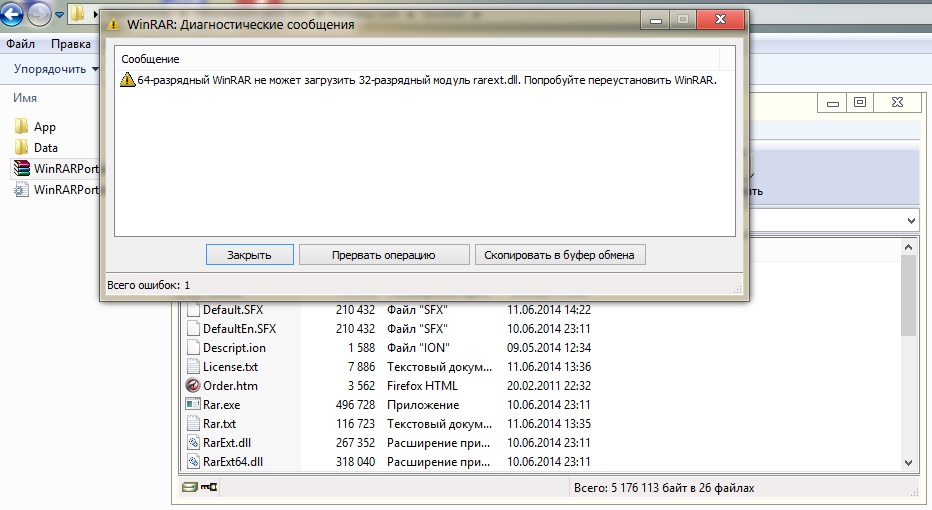Screen dimensions: 932x510
Task: Select the App folder icon
Action: click(21, 126)
